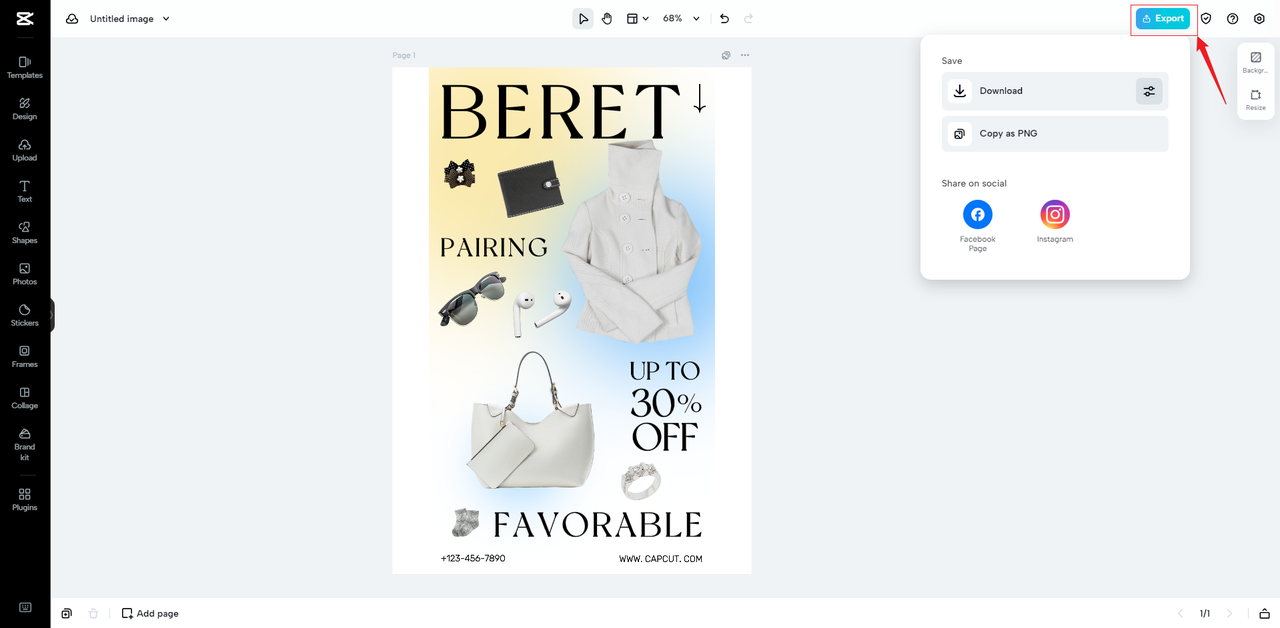1280x628 pixels.
Task: Choose the Hand pan tool
Action: click(607, 19)
